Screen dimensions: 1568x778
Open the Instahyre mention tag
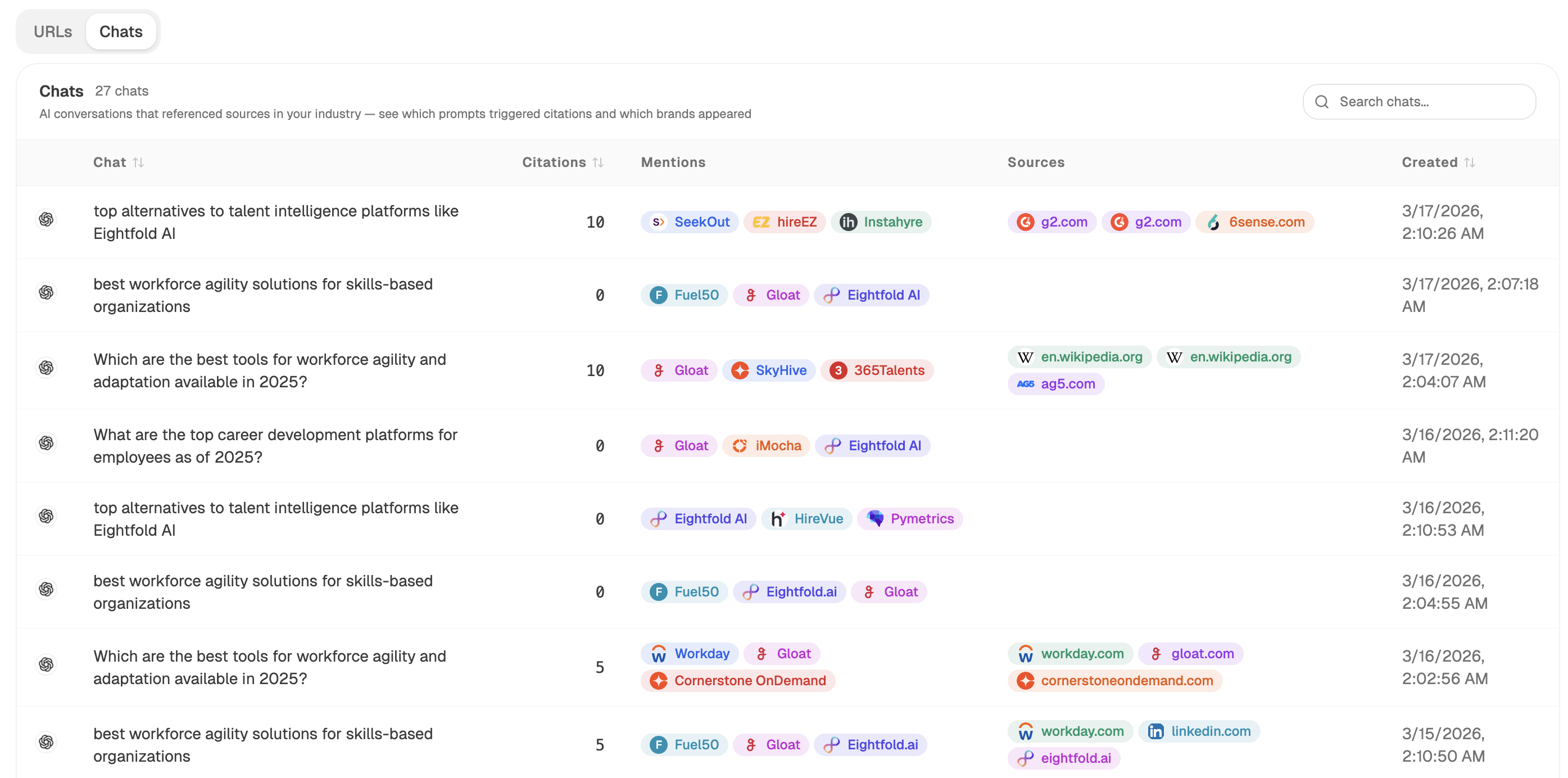[880, 222]
